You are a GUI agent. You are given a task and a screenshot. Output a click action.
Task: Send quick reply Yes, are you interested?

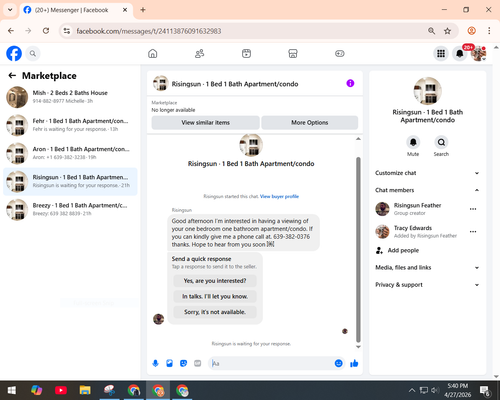click(x=215, y=281)
